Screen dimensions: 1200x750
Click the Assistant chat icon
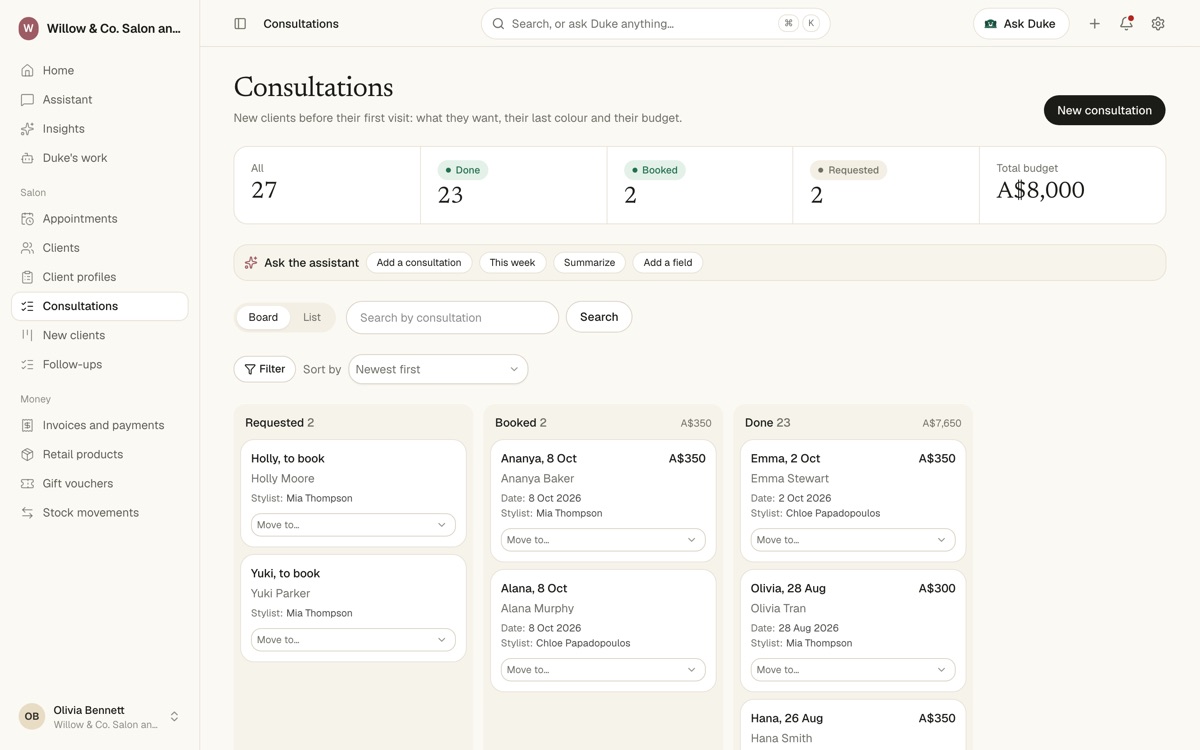(27, 100)
